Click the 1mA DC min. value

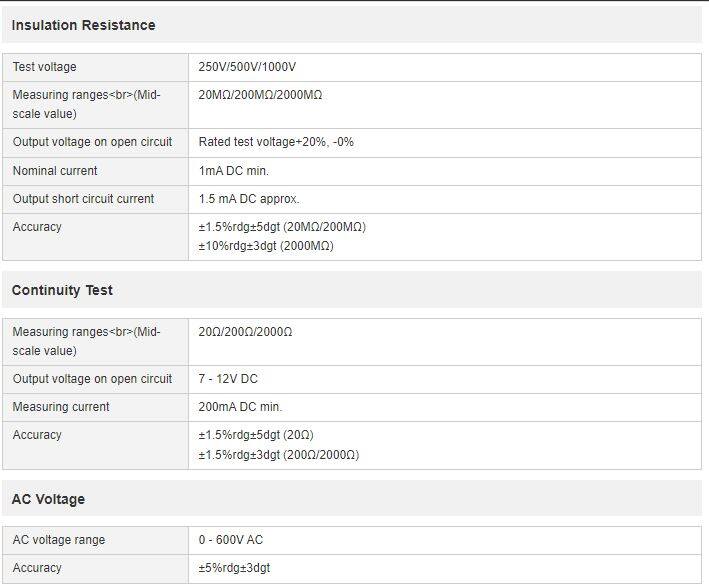(233, 171)
